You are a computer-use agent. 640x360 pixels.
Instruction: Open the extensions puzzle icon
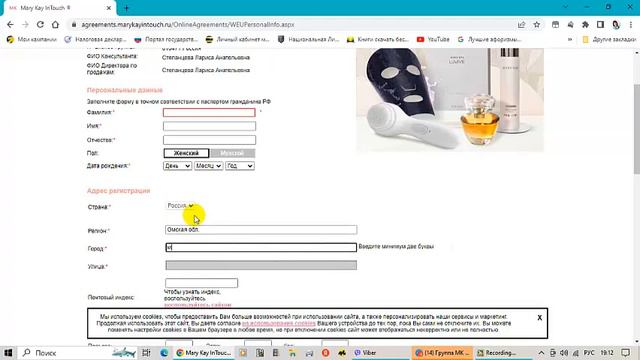click(x=585, y=24)
